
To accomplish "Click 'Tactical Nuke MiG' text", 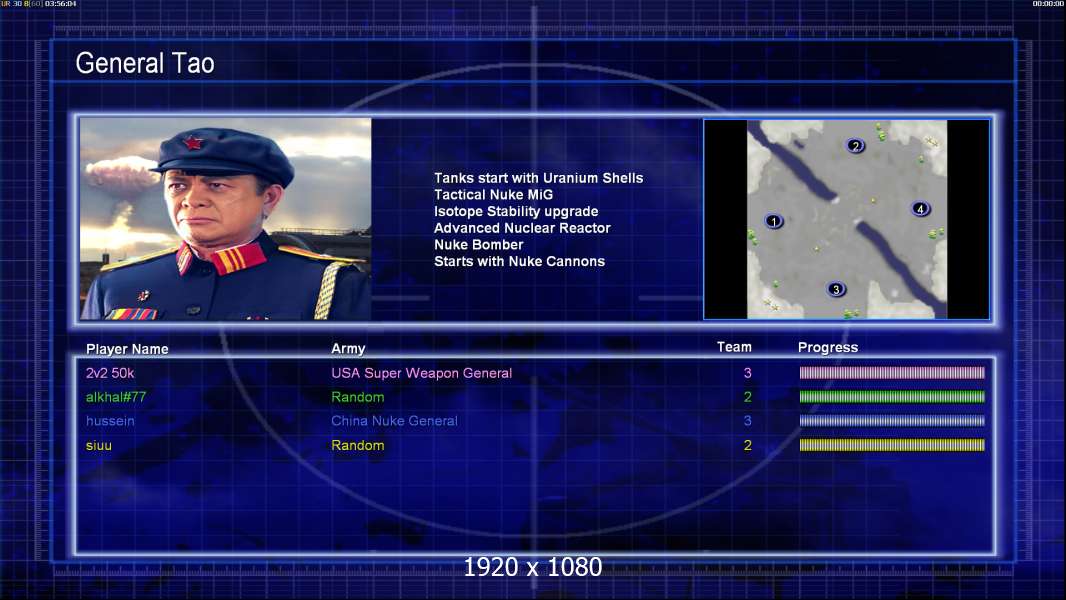I will coord(494,194).
